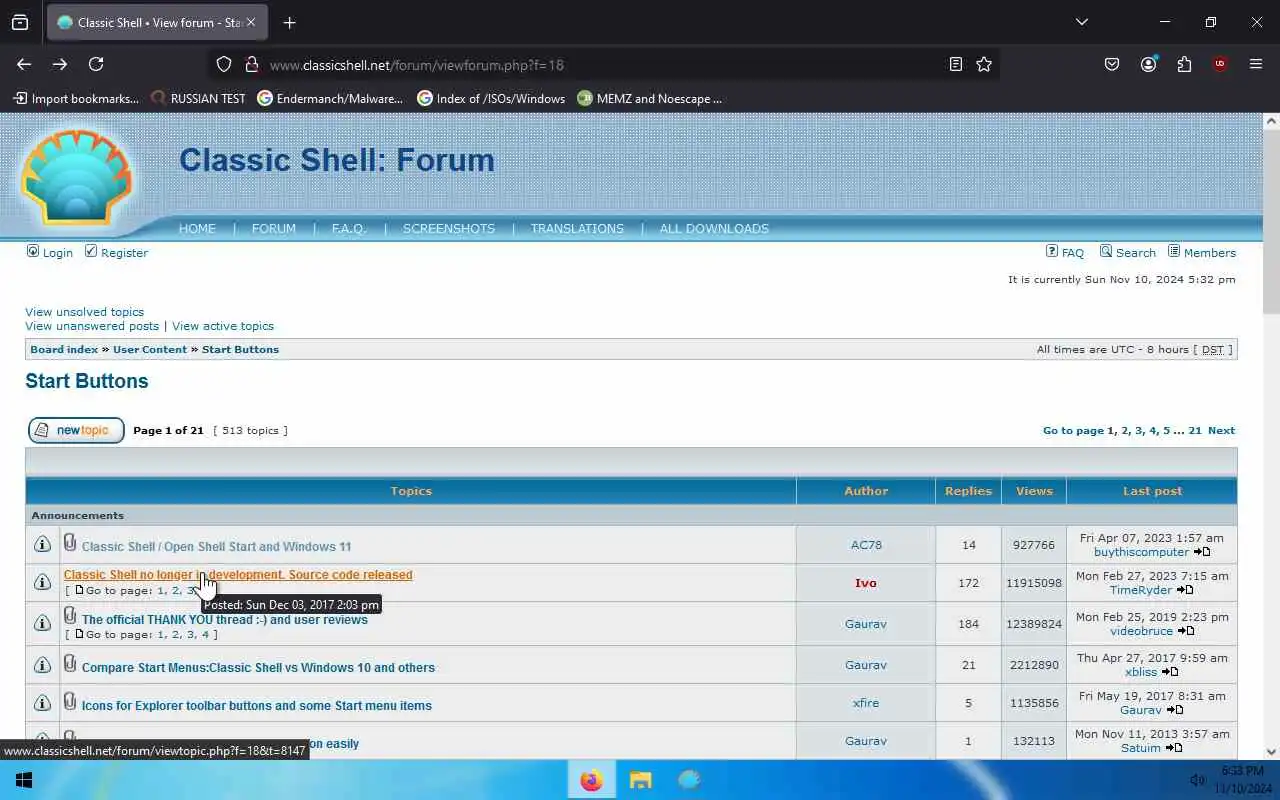
Task: Click the Classic Shell taskbar icon
Action: [689, 780]
